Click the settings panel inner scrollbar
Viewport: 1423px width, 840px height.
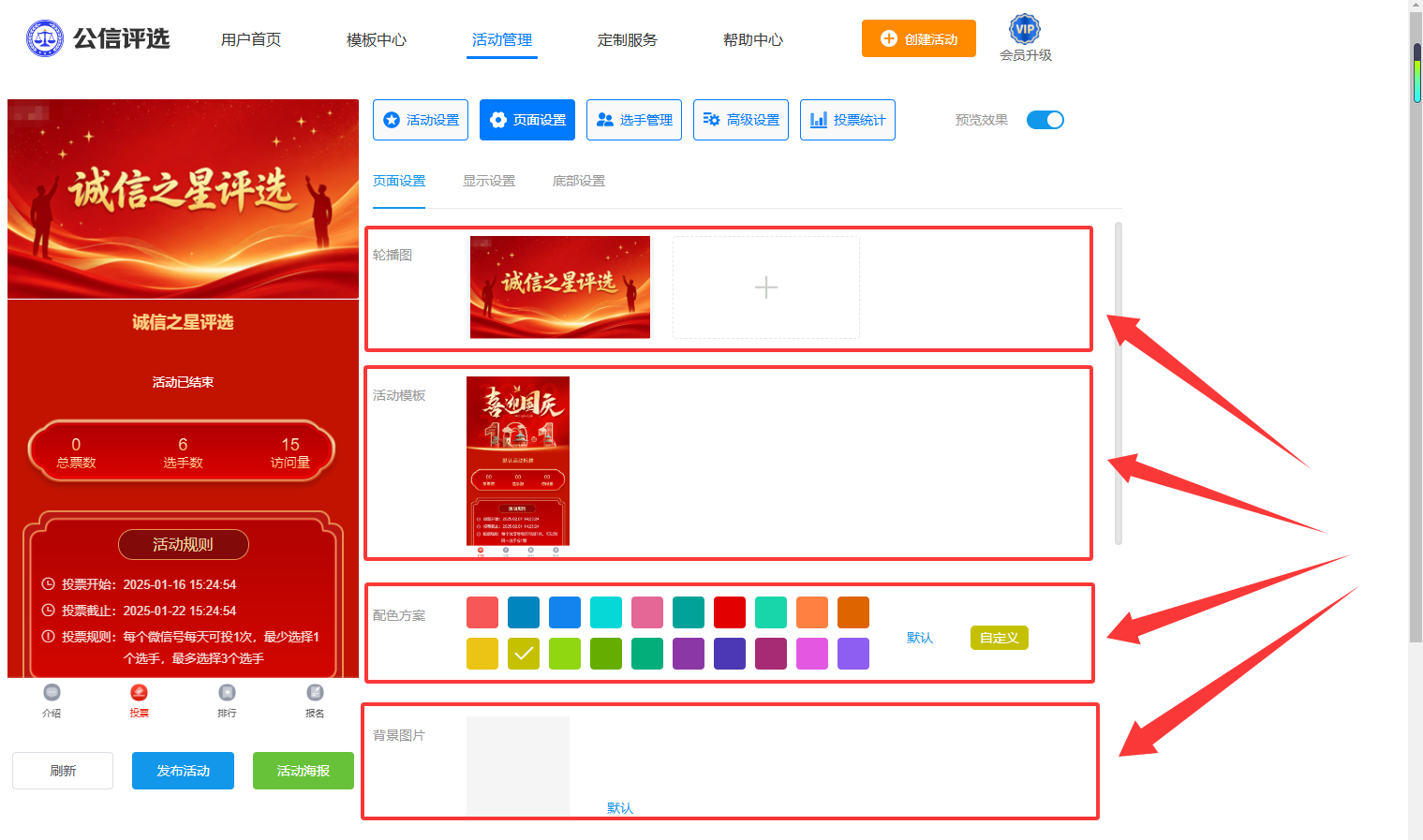pos(1119,383)
